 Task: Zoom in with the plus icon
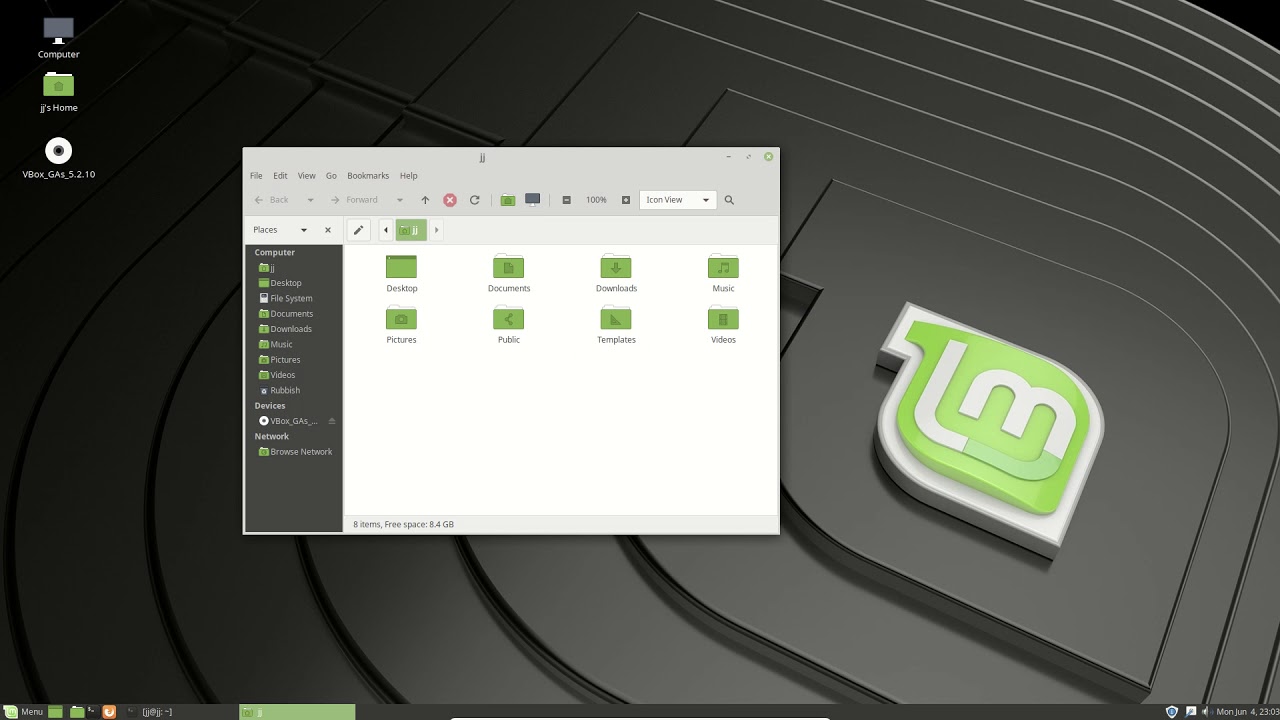626,200
